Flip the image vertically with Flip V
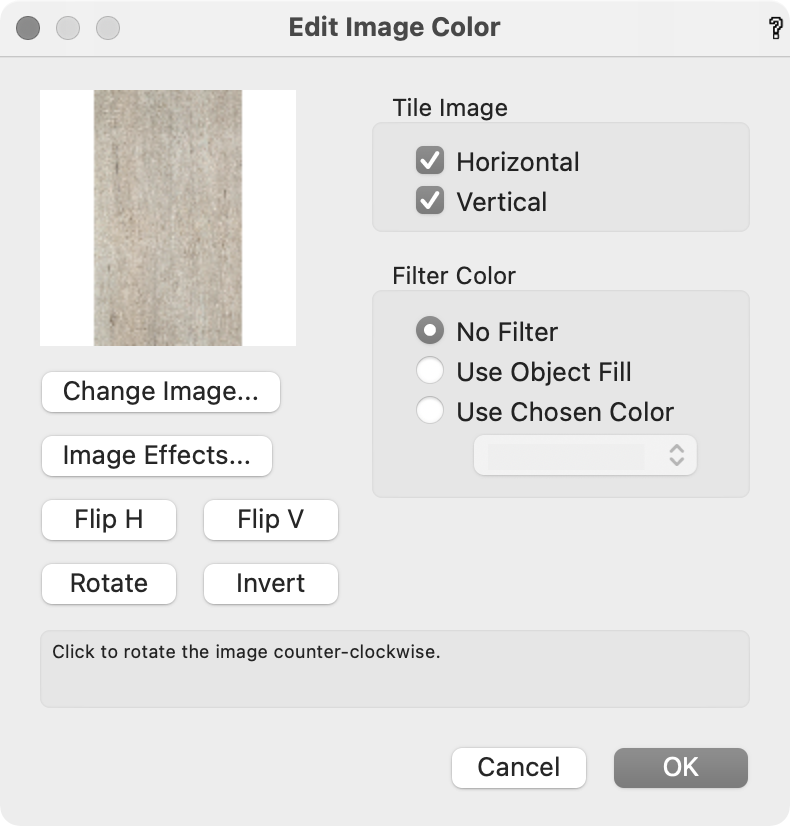Screen dimensions: 790x826 pyautogui.click(x=271, y=520)
